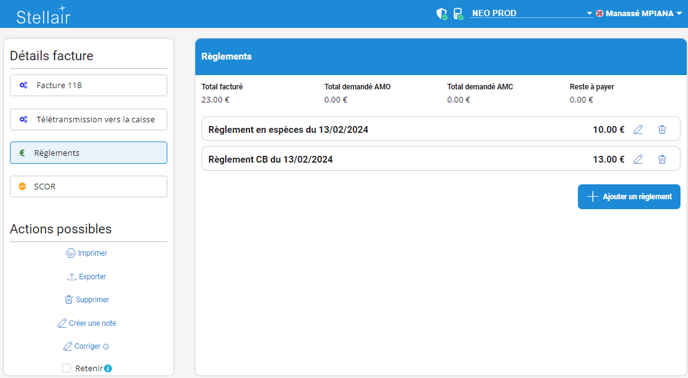Edit the Règlement en espèces payment
Image resolution: width=688 pixels, height=378 pixels.
pyautogui.click(x=638, y=130)
